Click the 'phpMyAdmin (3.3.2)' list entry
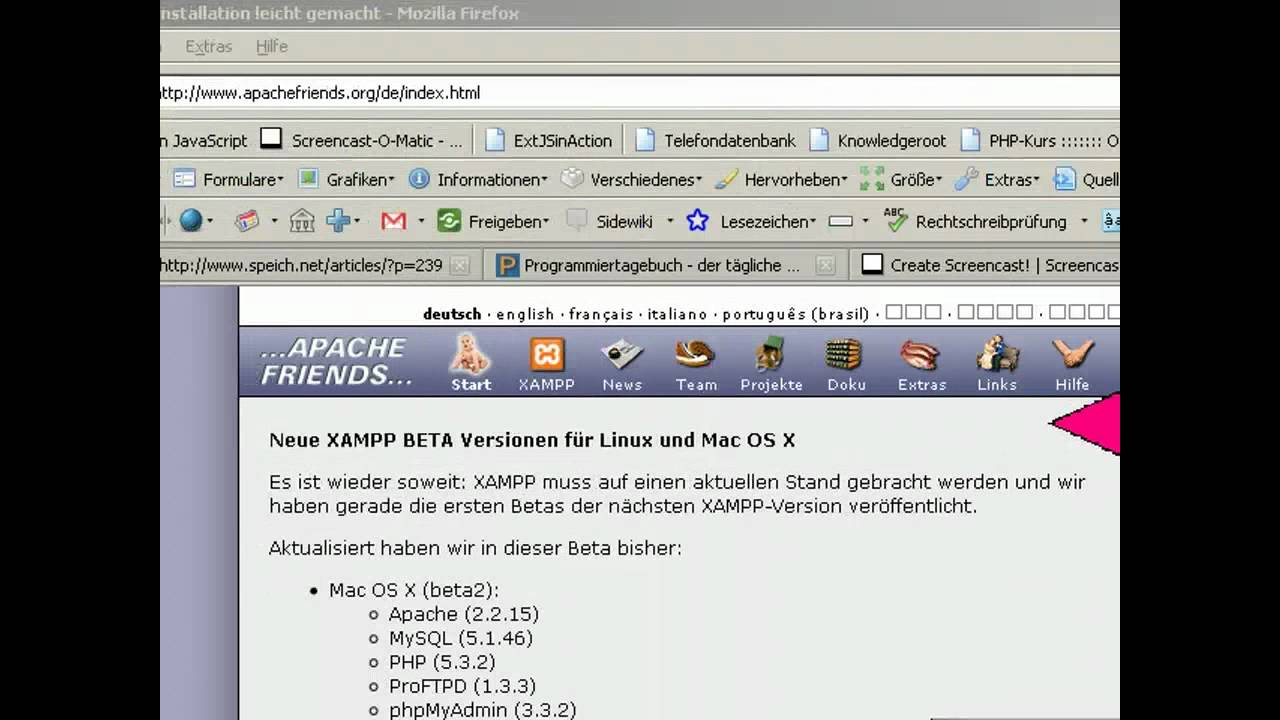Viewport: 1280px width, 720px height. click(482, 710)
